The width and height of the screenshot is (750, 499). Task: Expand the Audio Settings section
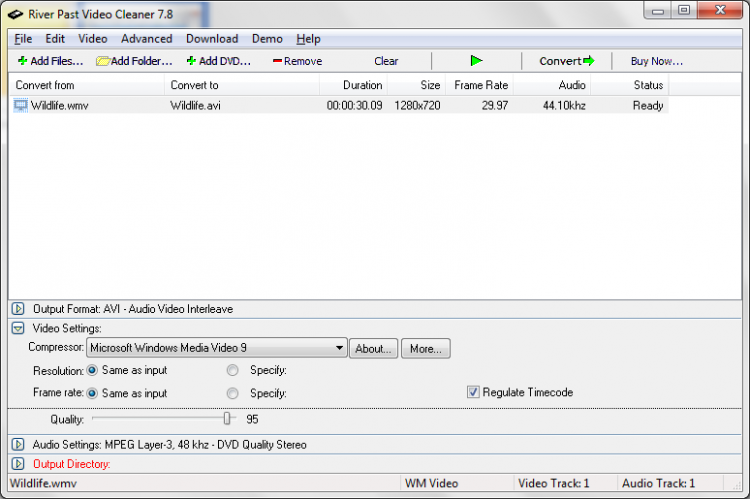coord(18,444)
